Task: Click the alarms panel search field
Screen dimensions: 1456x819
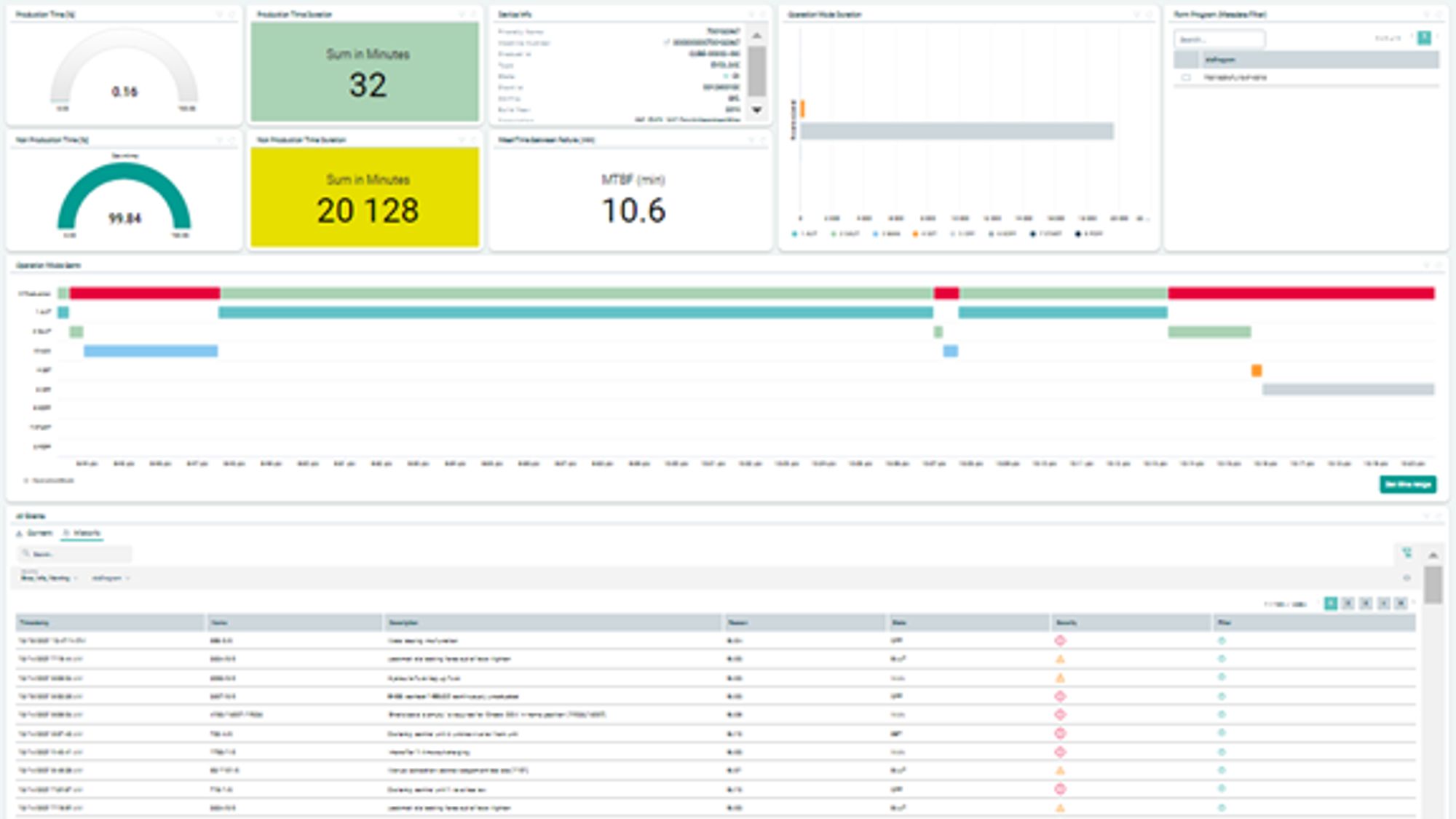Action: (x=74, y=554)
